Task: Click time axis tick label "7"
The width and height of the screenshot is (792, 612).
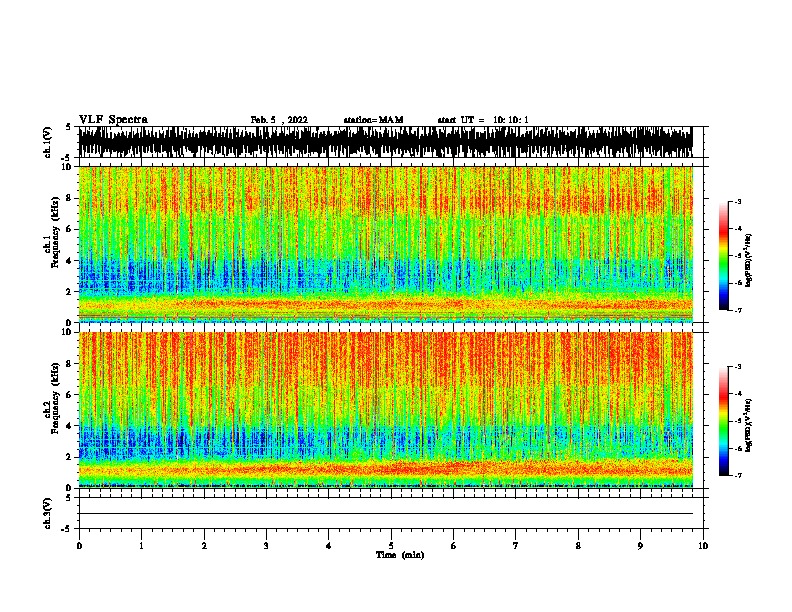Action: click(516, 546)
